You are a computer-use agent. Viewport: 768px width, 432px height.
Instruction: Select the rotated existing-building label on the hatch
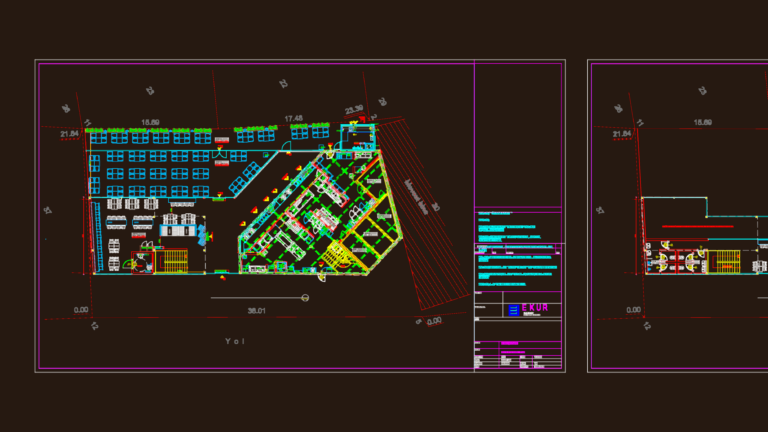[x=416, y=197]
